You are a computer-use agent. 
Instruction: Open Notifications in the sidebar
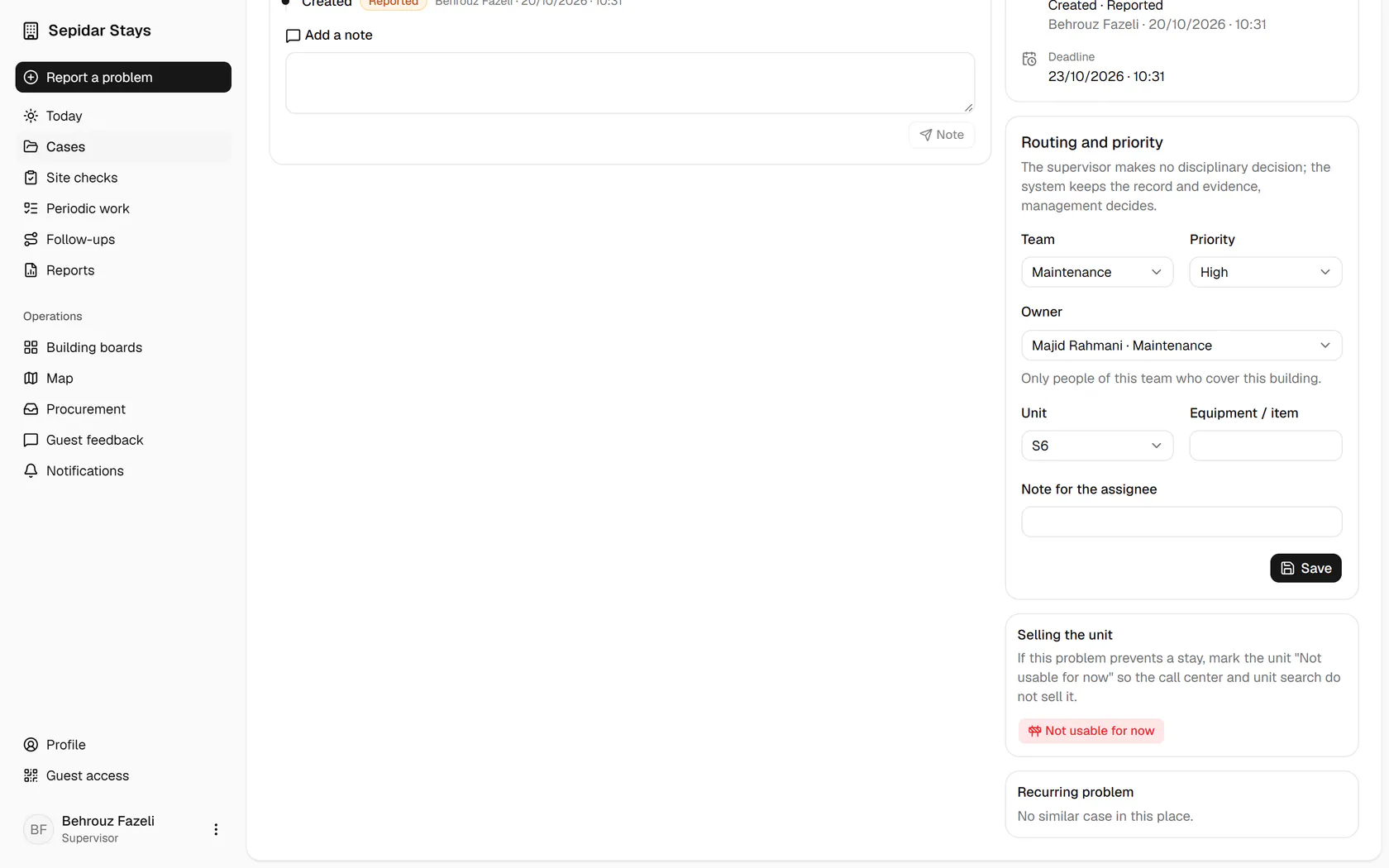point(123,470)
